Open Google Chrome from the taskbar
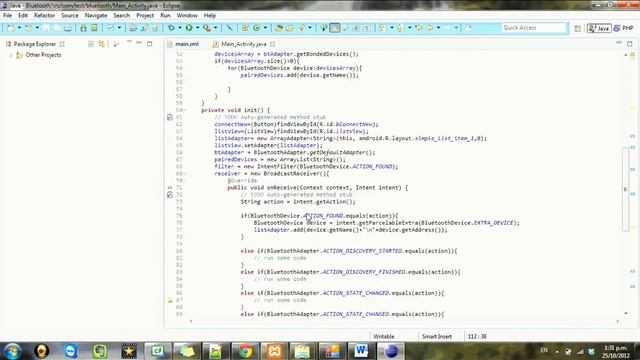Screen dimensions: 640x360 [245, 351]
